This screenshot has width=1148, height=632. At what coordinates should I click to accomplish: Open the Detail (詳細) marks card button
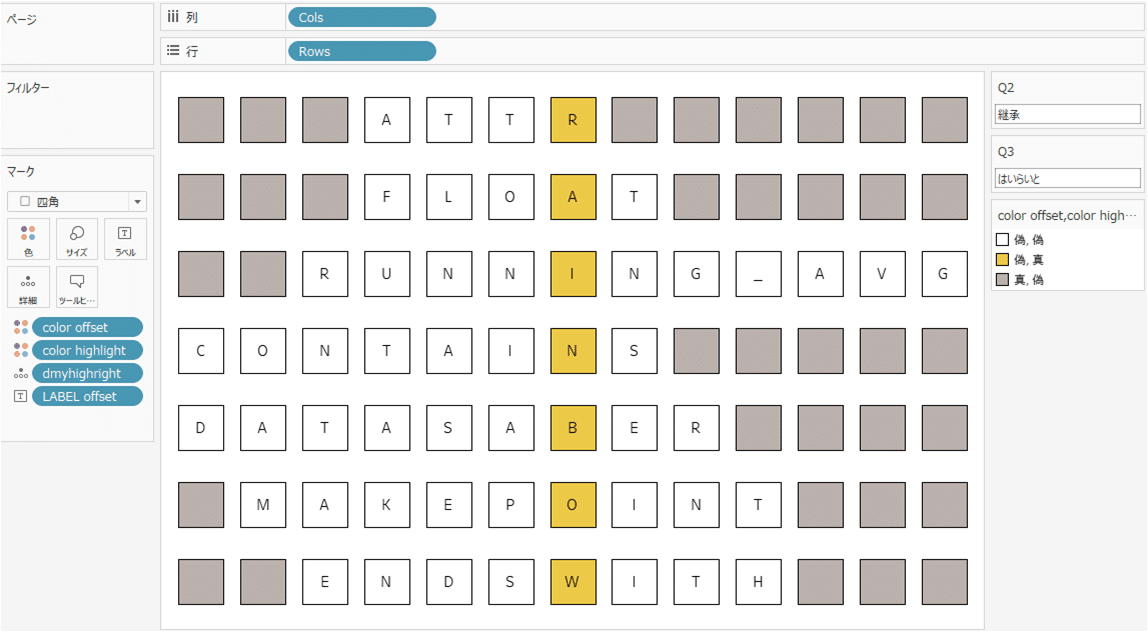click(28, 287)
